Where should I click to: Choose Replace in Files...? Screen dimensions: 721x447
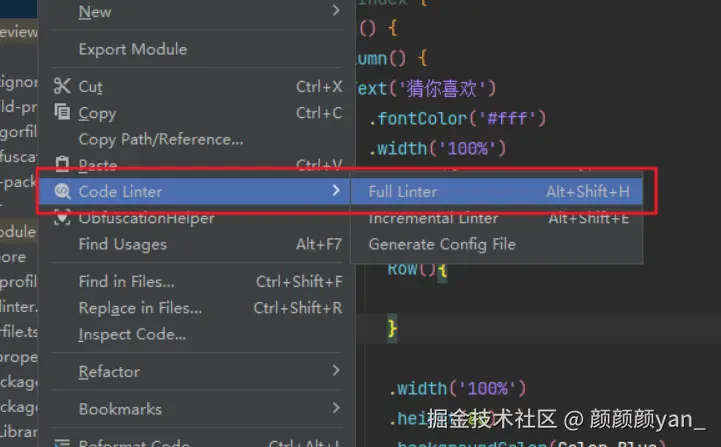[x=197, y=308]
